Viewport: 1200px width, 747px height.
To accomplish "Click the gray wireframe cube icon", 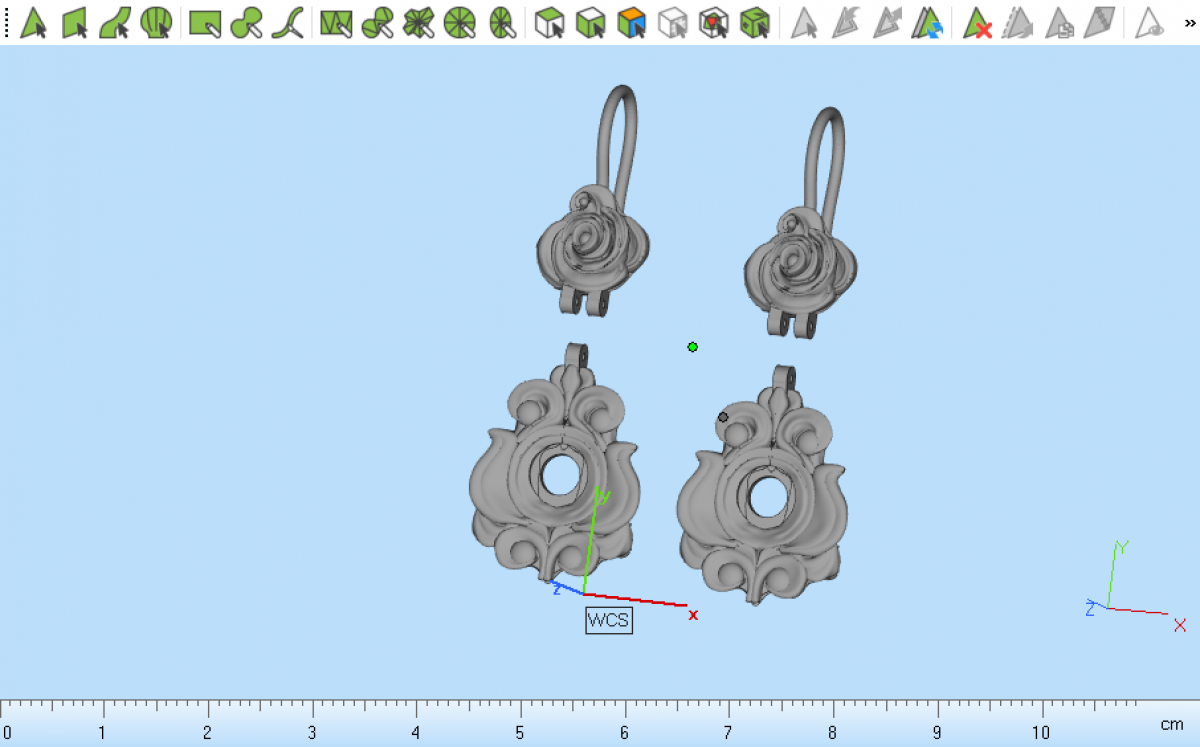I will tap(673, 22).
